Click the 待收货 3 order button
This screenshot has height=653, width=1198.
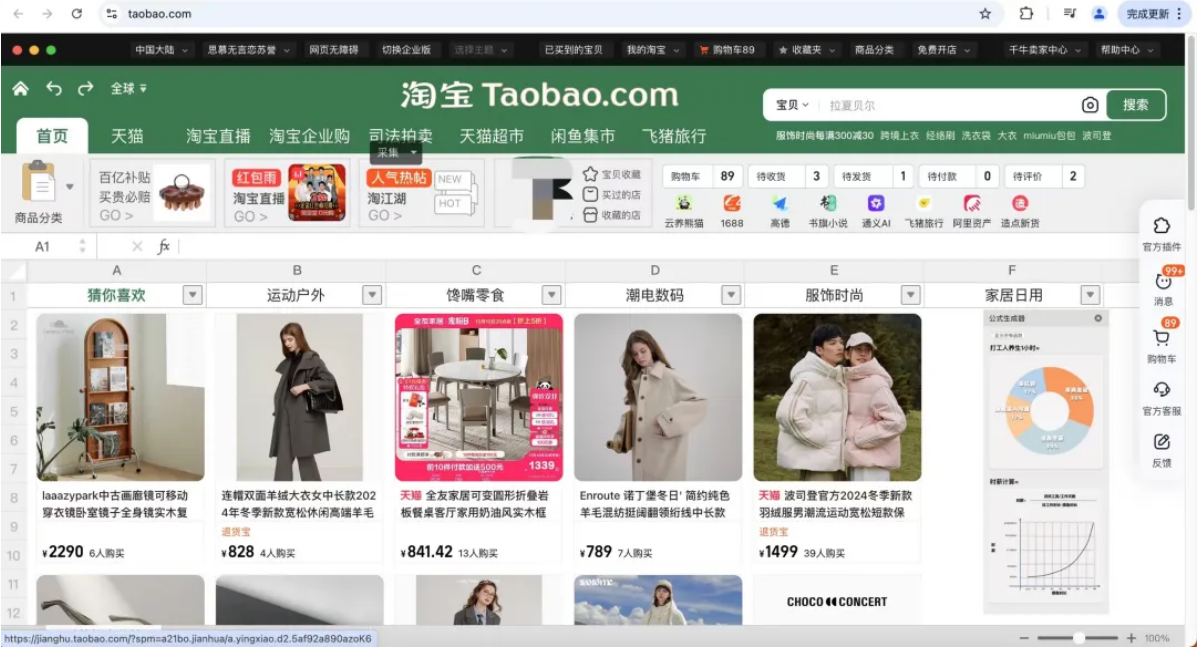789,176
